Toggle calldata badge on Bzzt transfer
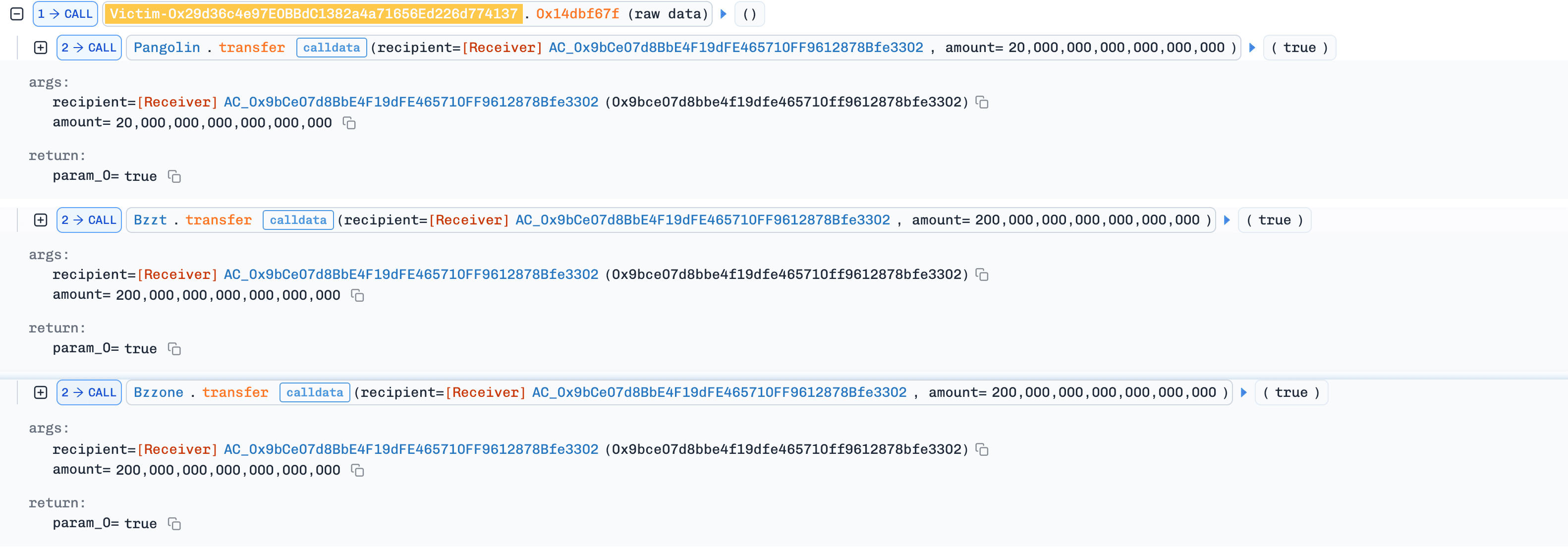Screen dimensions: 1568x549 pyautogui.click(x=298, y=220)
